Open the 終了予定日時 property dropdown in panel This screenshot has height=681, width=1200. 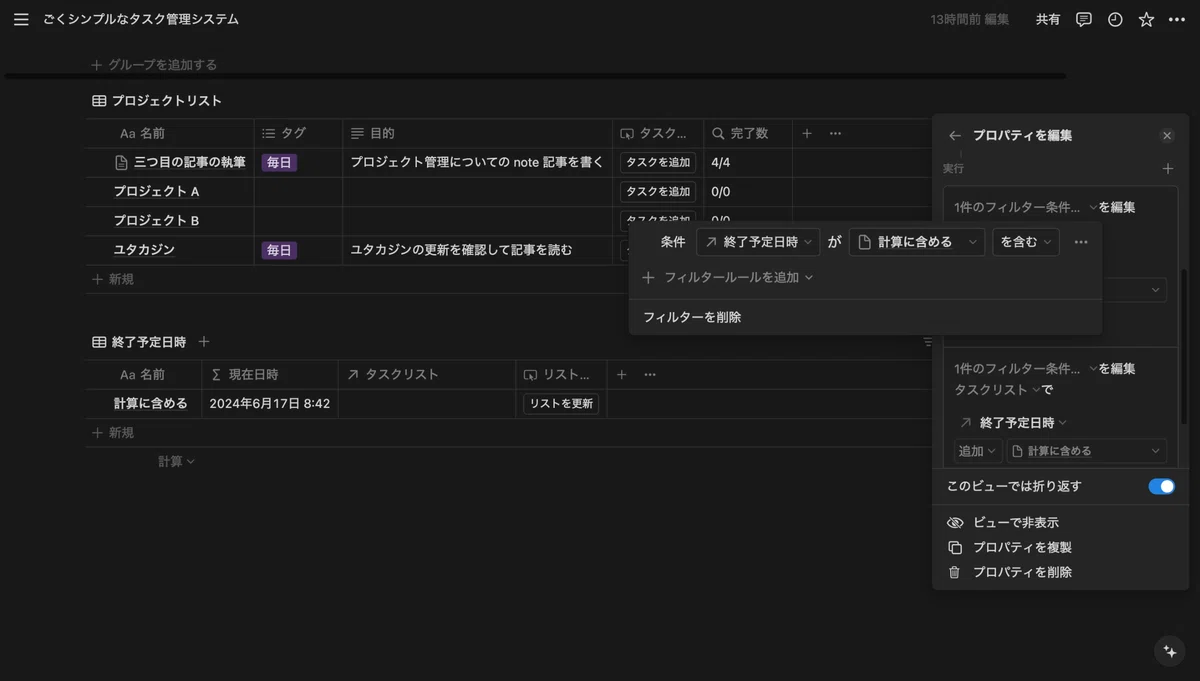click(1014, 422)
